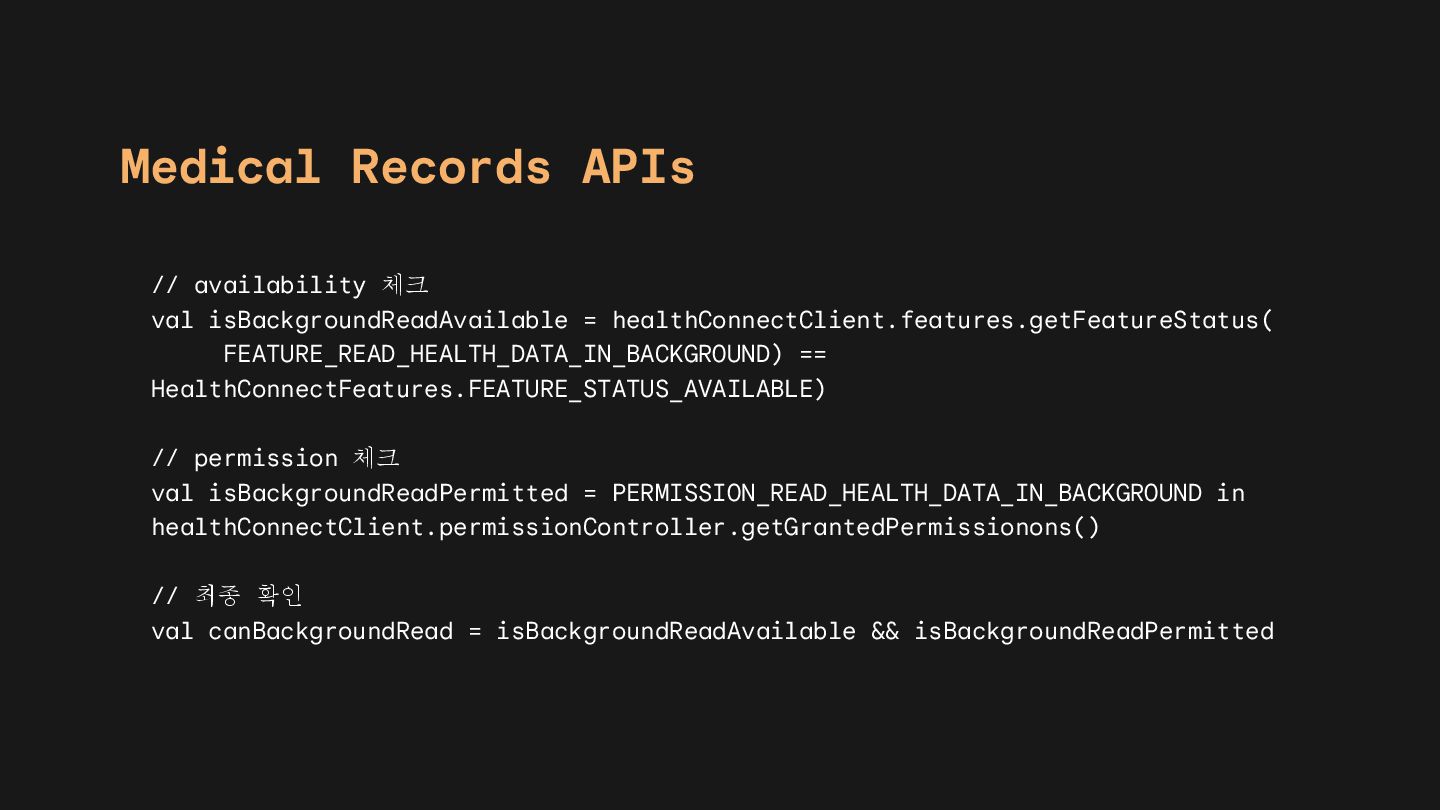Click the canBackgroundRead variable name
The width and height of the screenshot is (1440, 810).
click(x=331, y=631)
